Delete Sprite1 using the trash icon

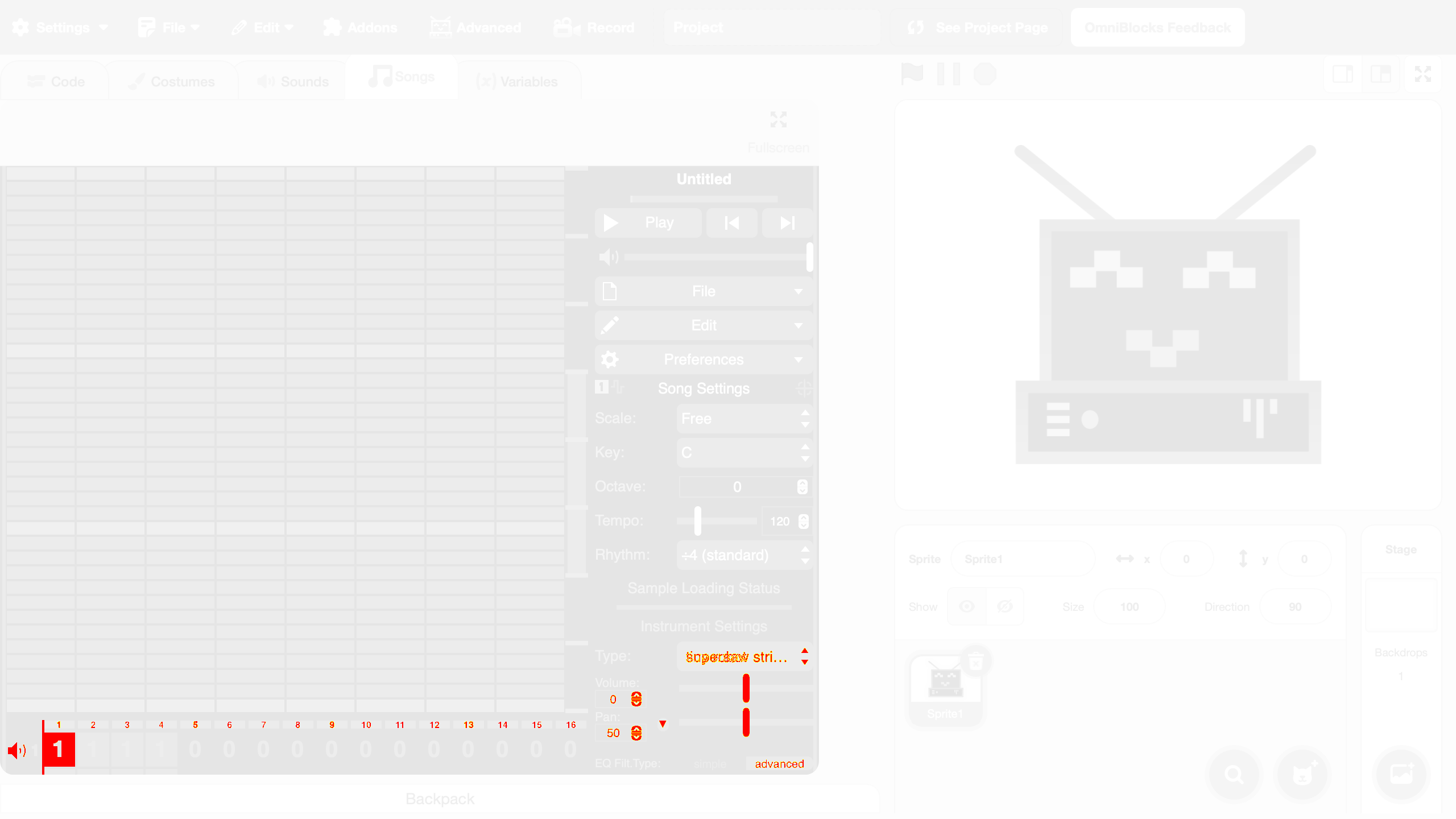[x=976, y=661]
